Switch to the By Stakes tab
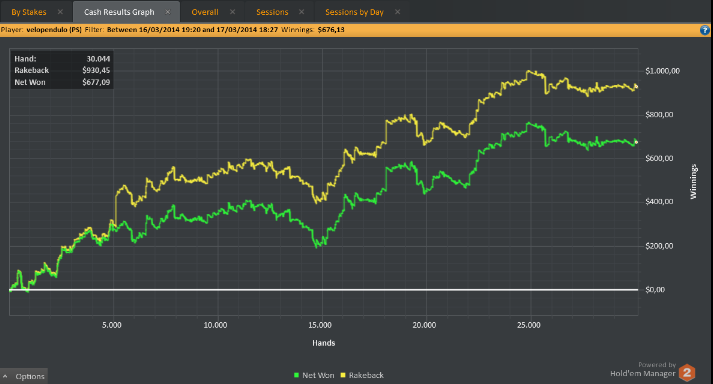Screen dimensions: 713x384 [29, 12]
